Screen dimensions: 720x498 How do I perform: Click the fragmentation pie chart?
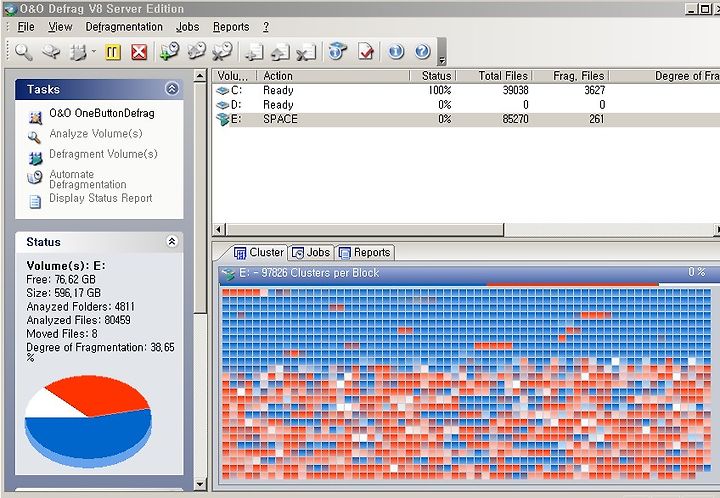click(x=88, y=420)
